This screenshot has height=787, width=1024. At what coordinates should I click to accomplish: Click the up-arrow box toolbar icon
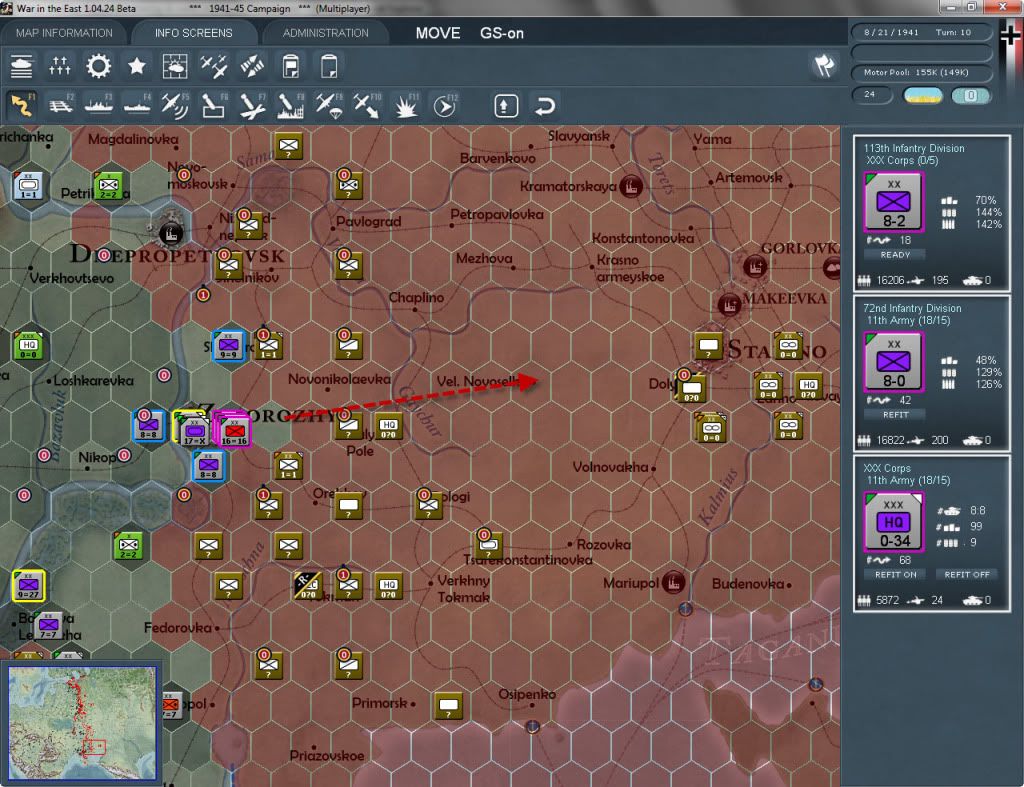point(506,106)
